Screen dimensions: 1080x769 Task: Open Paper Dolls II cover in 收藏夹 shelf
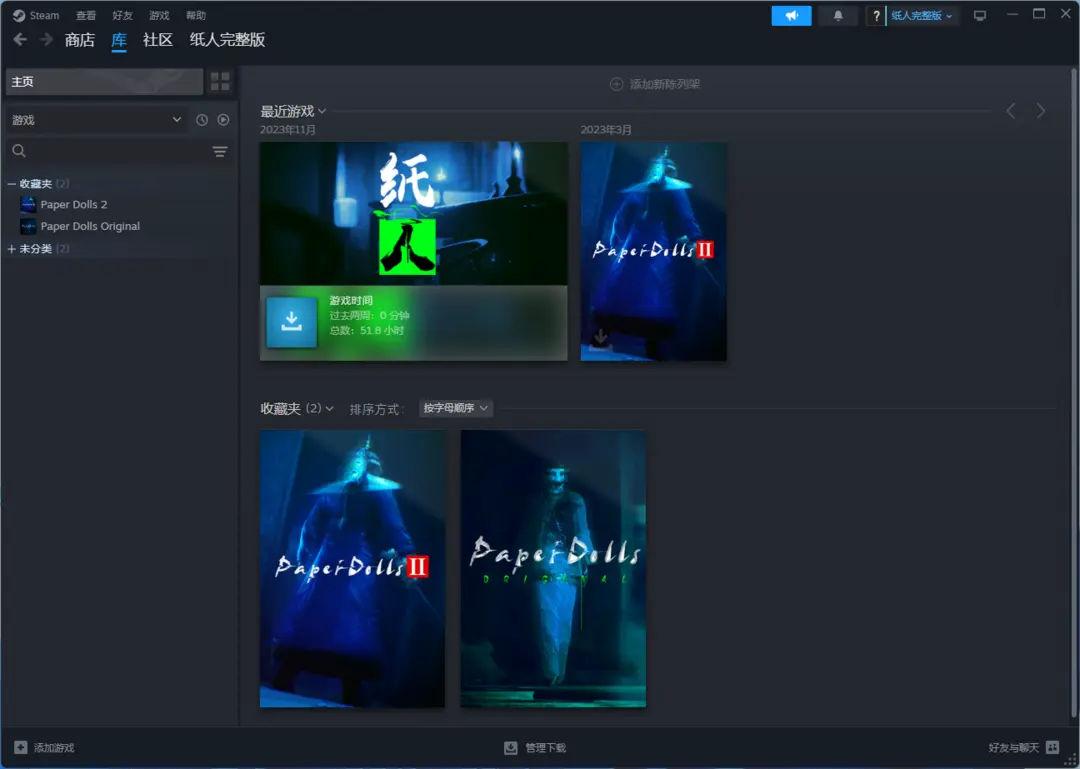coord(352,568)
